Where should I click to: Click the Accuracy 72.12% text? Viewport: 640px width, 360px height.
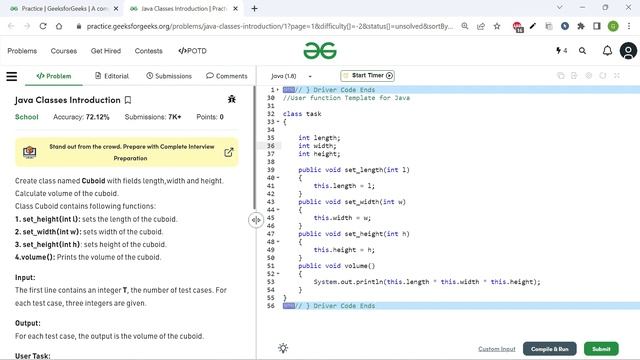pos(81,117)
